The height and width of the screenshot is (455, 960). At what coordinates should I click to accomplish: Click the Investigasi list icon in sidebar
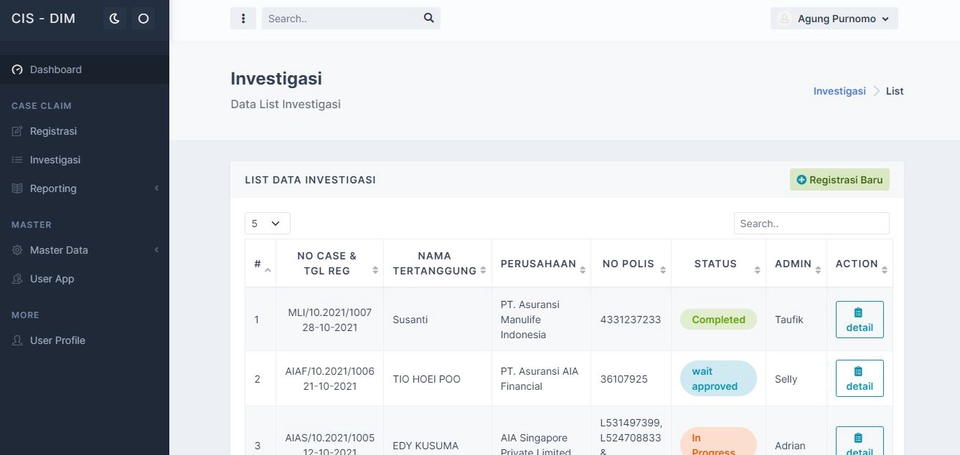17,160
